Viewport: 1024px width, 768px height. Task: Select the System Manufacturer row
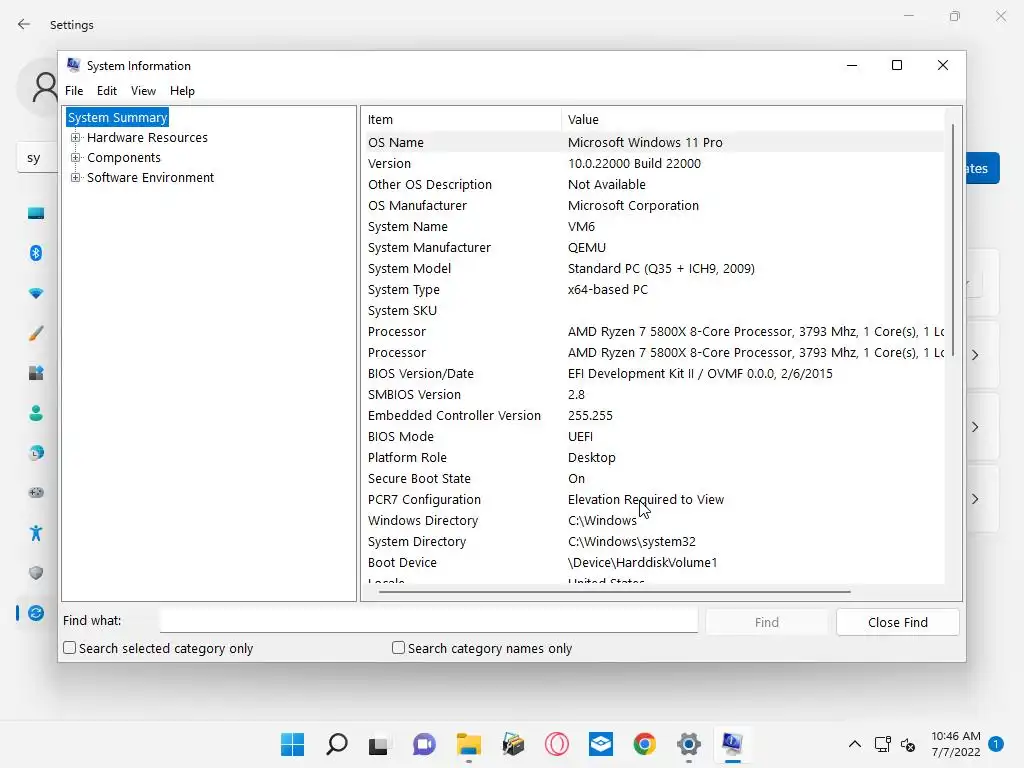pos(653,248)
